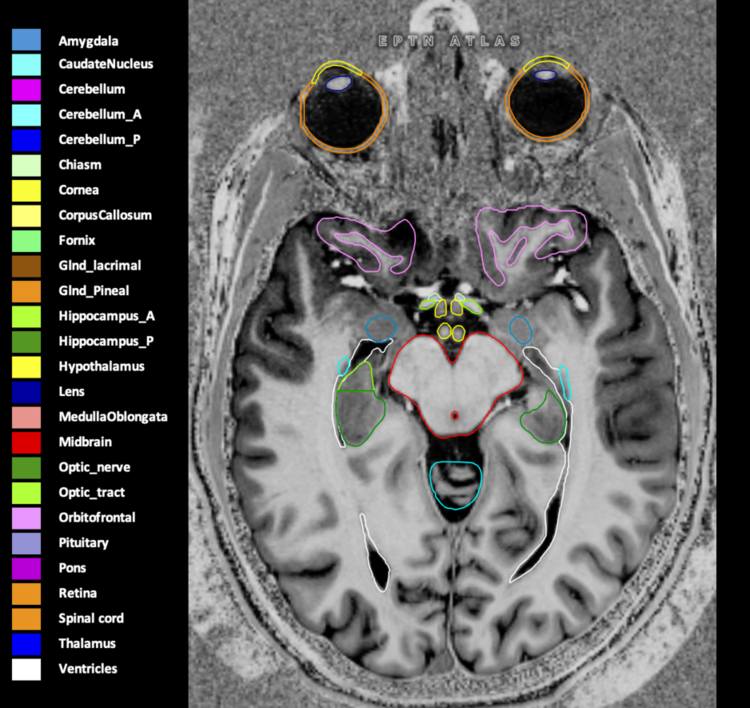Pick the Optic_tract lime swatch
750x708 pixels.
(x=26, y=493)
